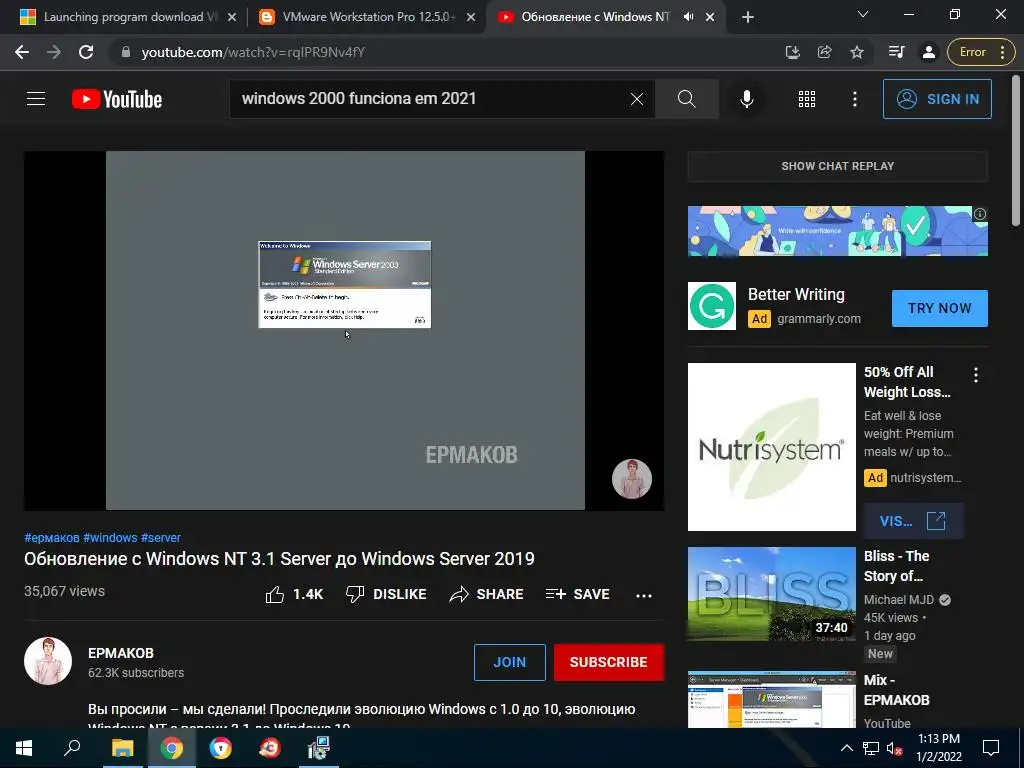This screenshot has height=768, width=1024.
Task: Click SHARE under the video
Action: [x=487, y=594]
